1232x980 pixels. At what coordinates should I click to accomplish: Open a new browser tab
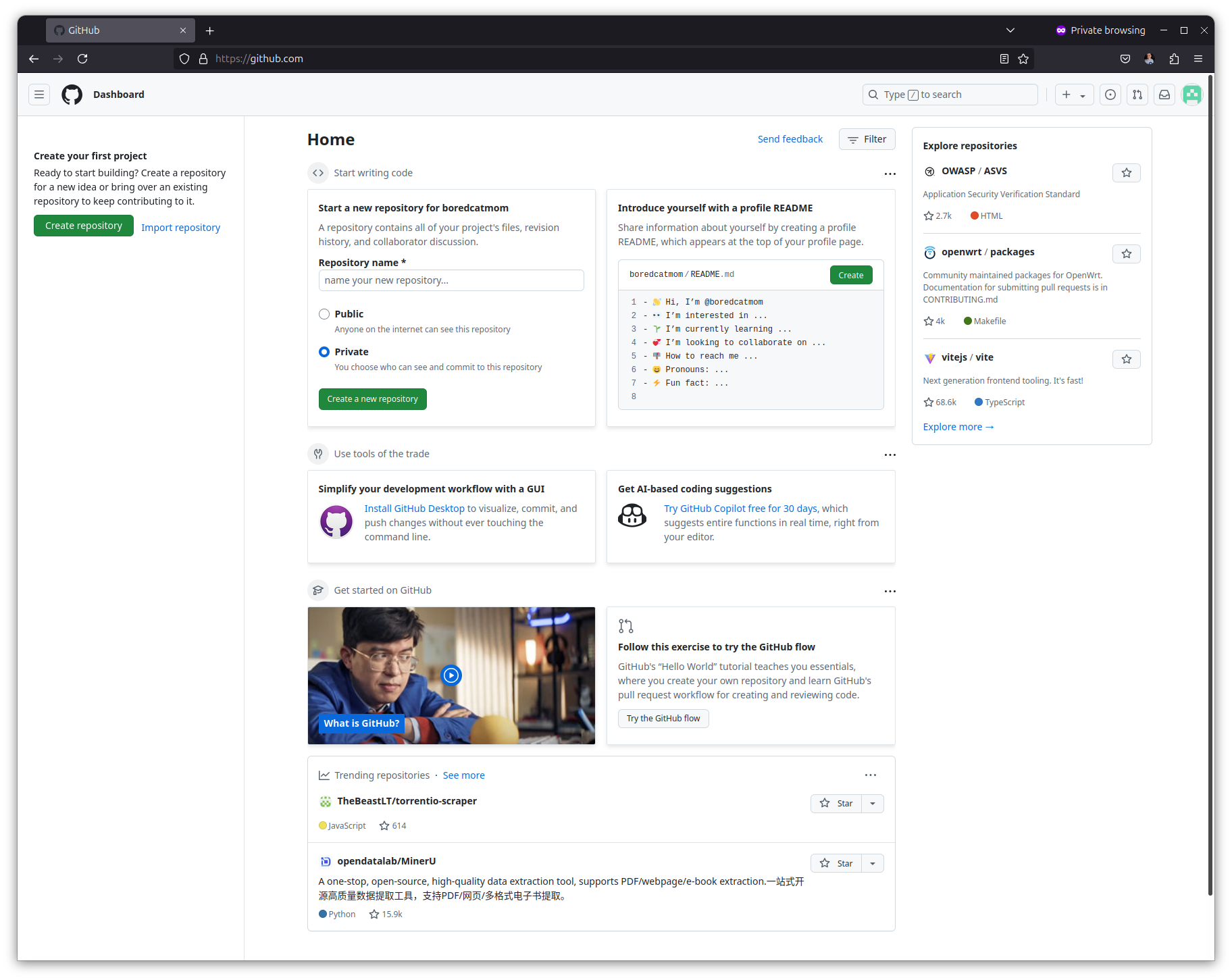(x=210, y=30)
